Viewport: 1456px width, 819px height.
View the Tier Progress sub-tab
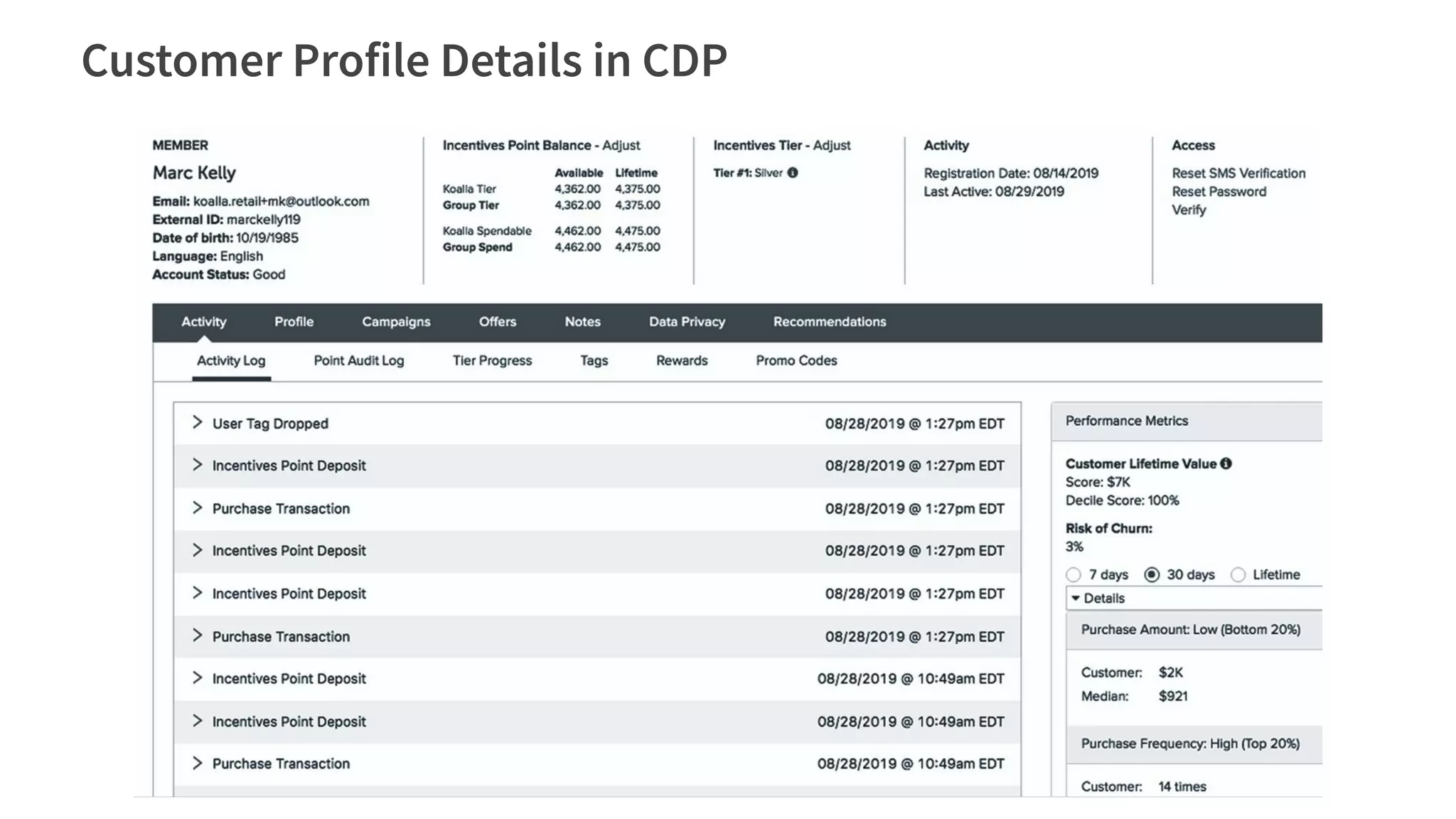pyautogui.click(x=492, y=360)
